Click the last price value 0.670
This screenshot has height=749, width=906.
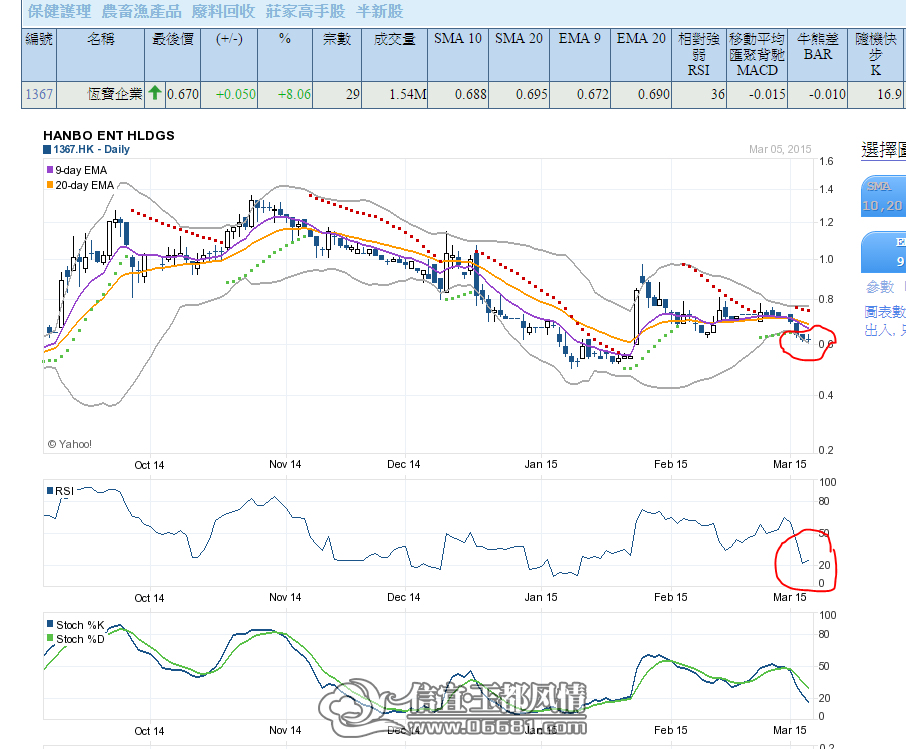[183, 94]
